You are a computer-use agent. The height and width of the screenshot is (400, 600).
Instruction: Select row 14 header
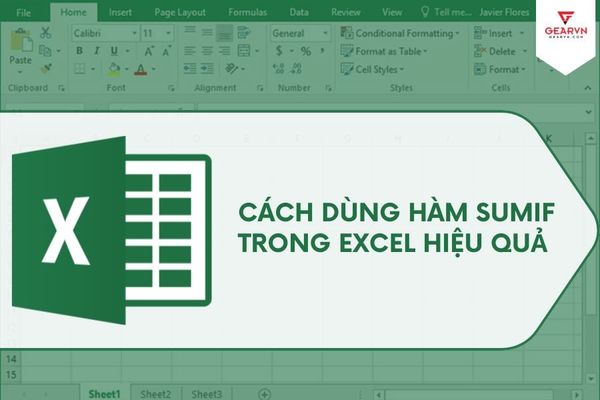coord(11,359)
